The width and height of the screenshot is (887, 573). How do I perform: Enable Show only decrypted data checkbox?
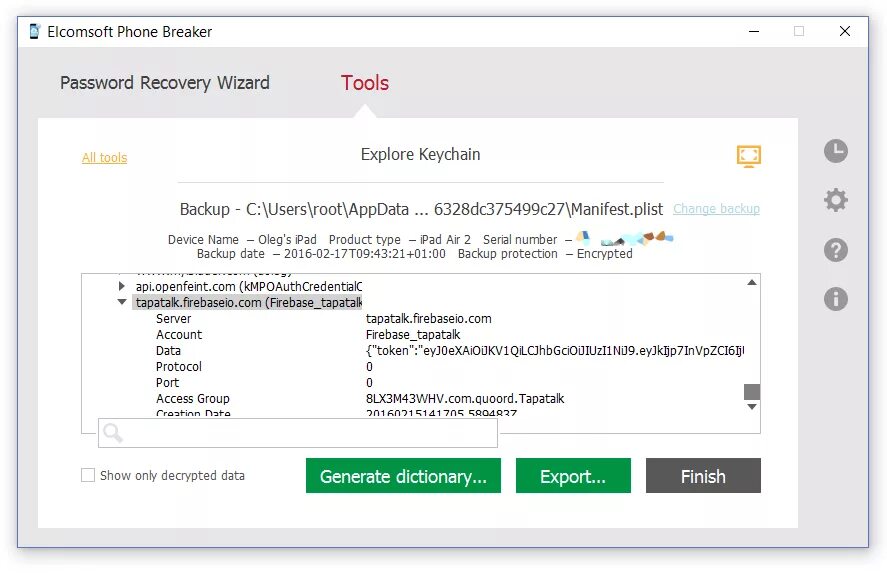88,475
